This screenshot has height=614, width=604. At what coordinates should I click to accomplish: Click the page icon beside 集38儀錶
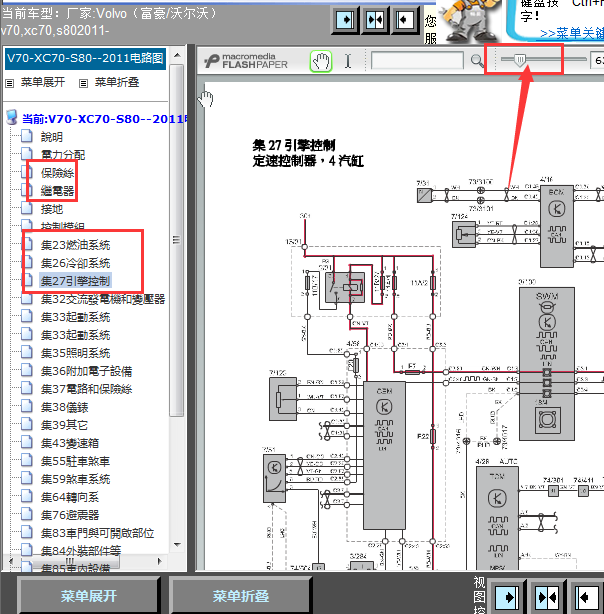pyautogui.click(x=27, y=406)
